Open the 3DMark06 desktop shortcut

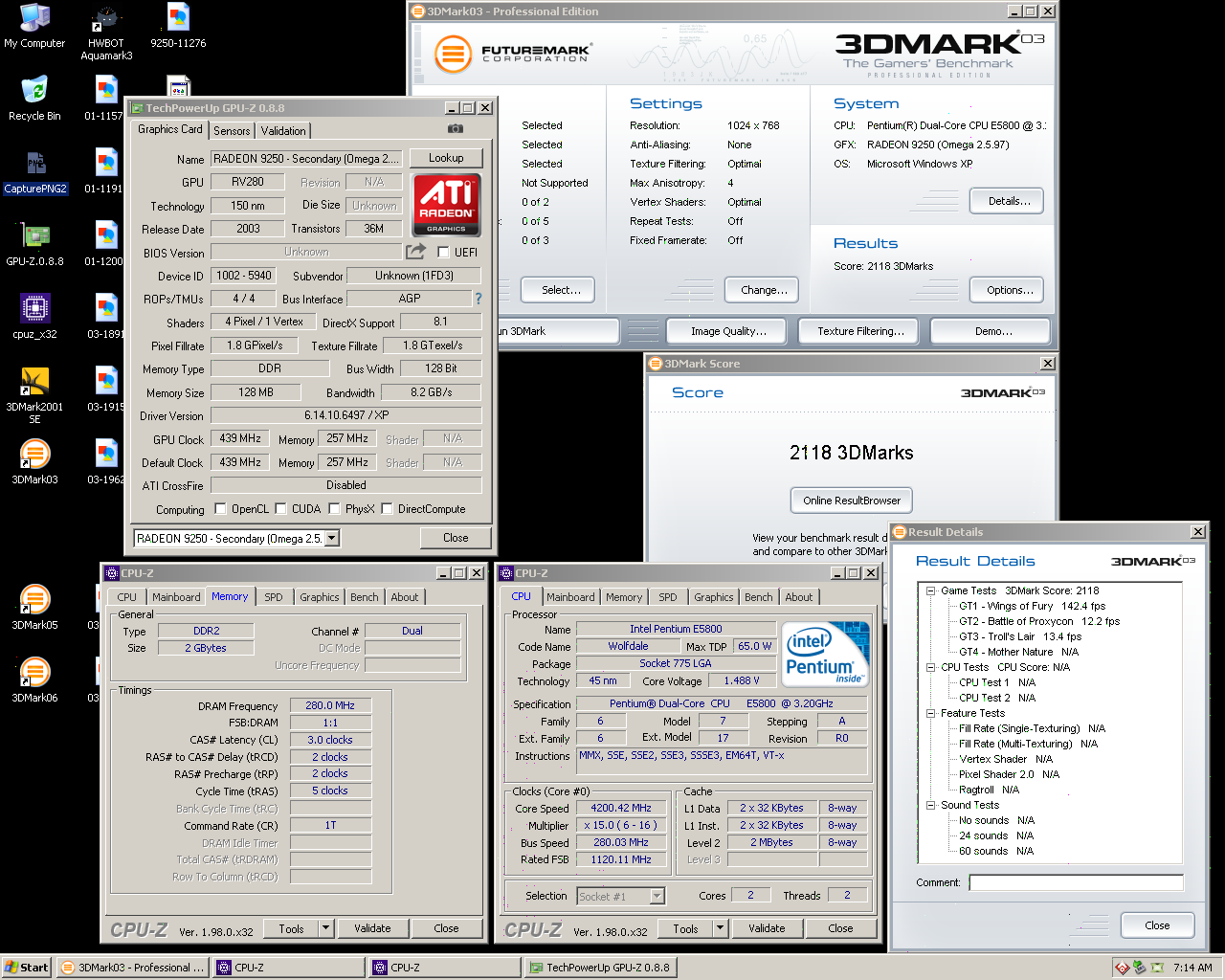coord(34,681)
